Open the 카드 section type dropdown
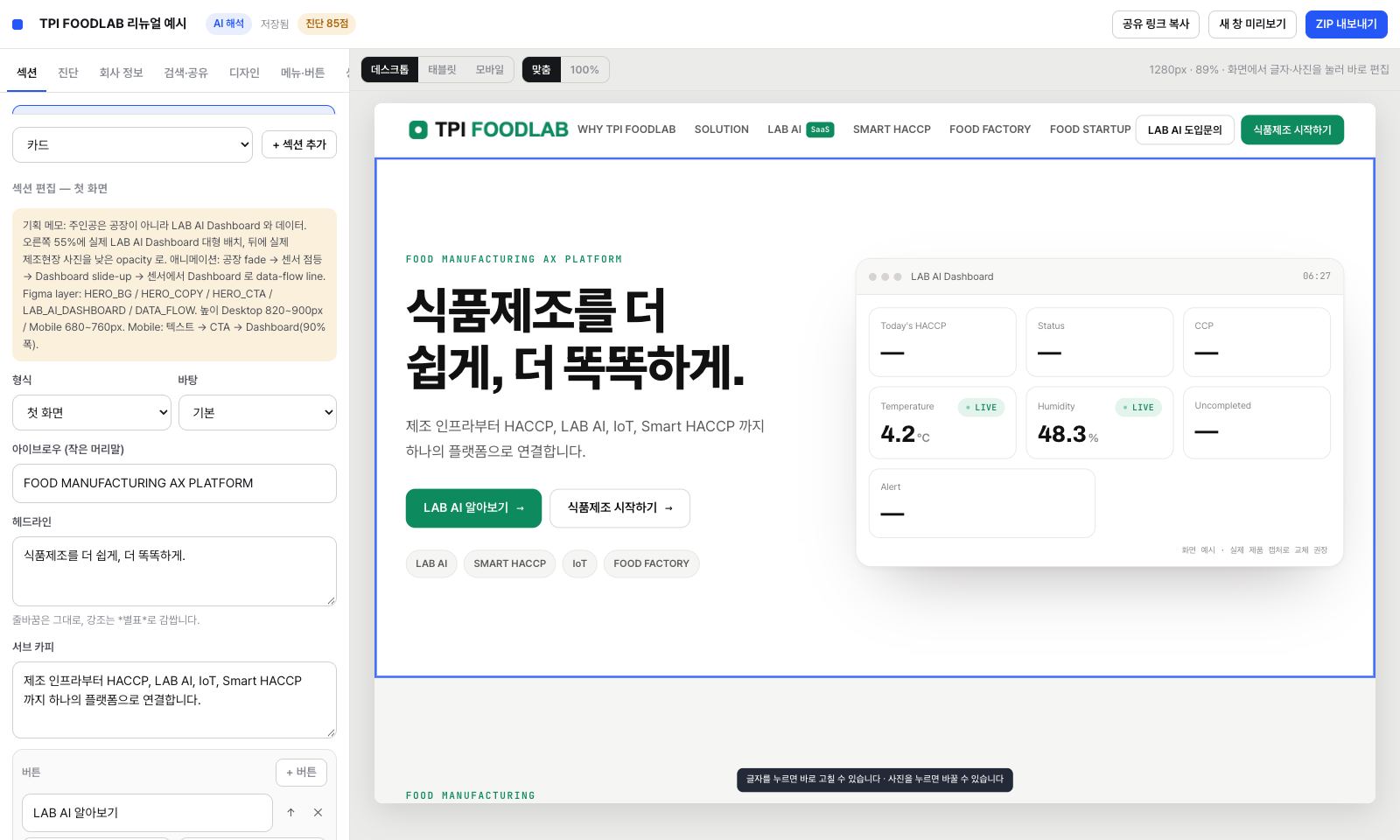This screenshot has width=1400, height=840. pyautogui.click(x=132, y=144)
